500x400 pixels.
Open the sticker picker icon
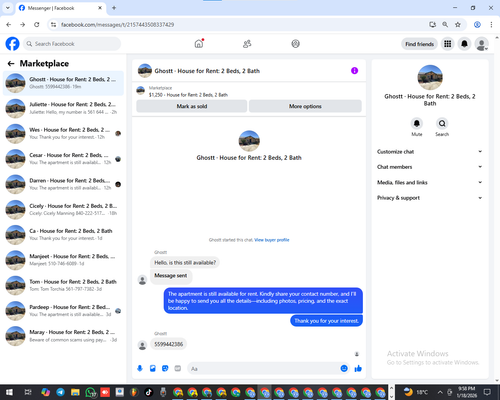coord(165,368)
